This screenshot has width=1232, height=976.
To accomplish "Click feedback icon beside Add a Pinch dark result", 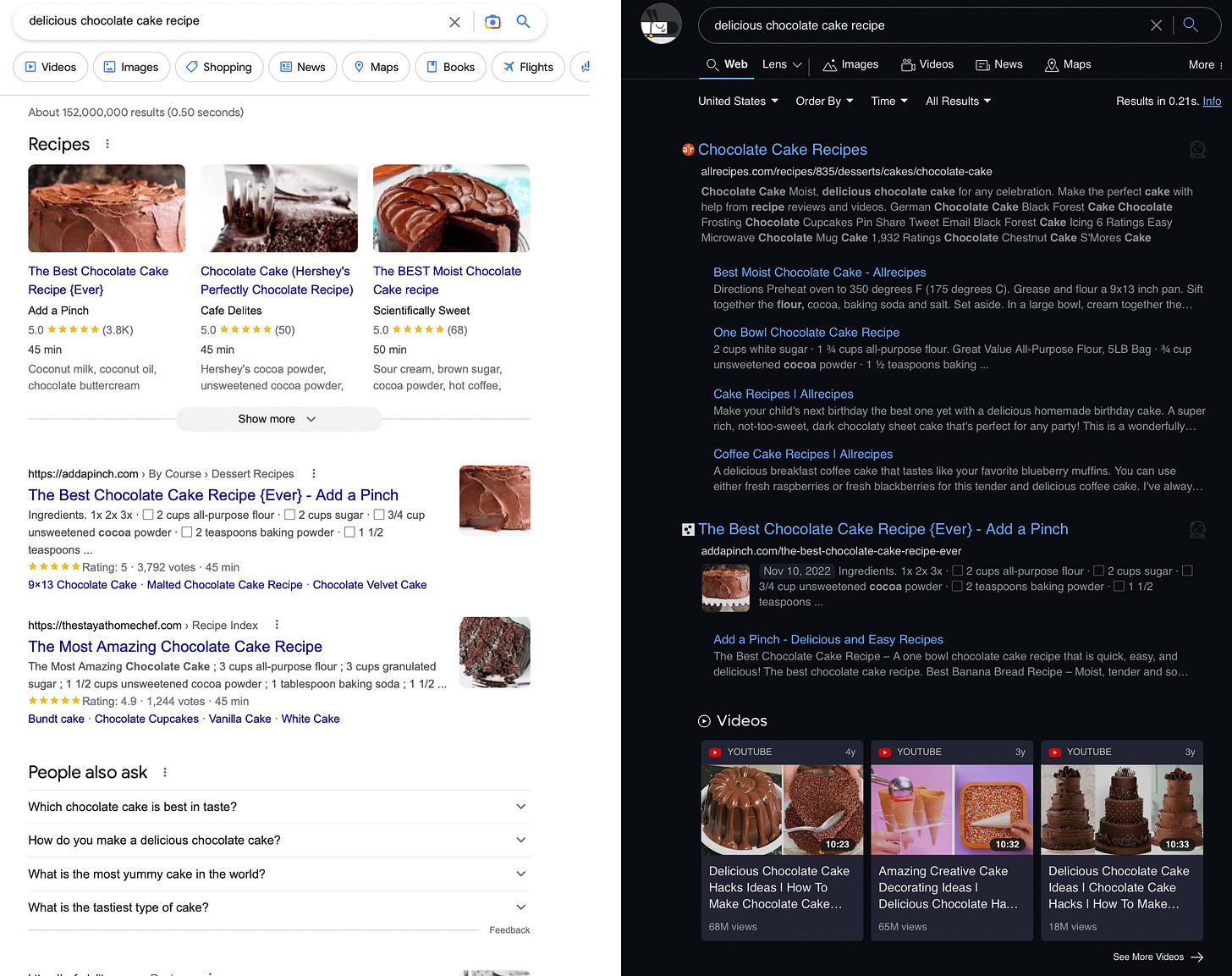I will pyautogui.click(x=1197, y=529).
